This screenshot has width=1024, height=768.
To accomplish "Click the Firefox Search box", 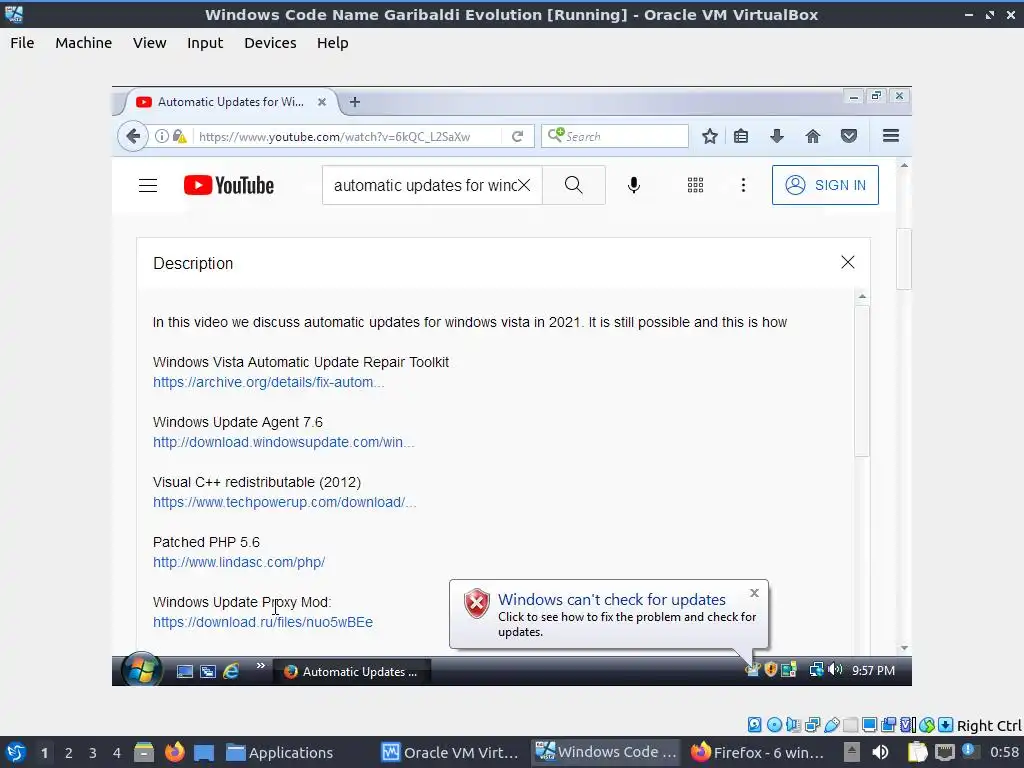I will 615,136.
